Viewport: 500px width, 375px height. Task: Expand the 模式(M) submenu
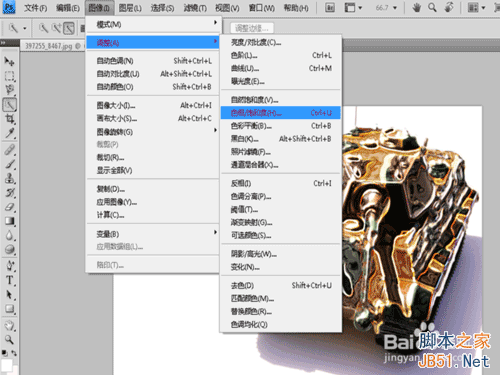click(152, 24)
